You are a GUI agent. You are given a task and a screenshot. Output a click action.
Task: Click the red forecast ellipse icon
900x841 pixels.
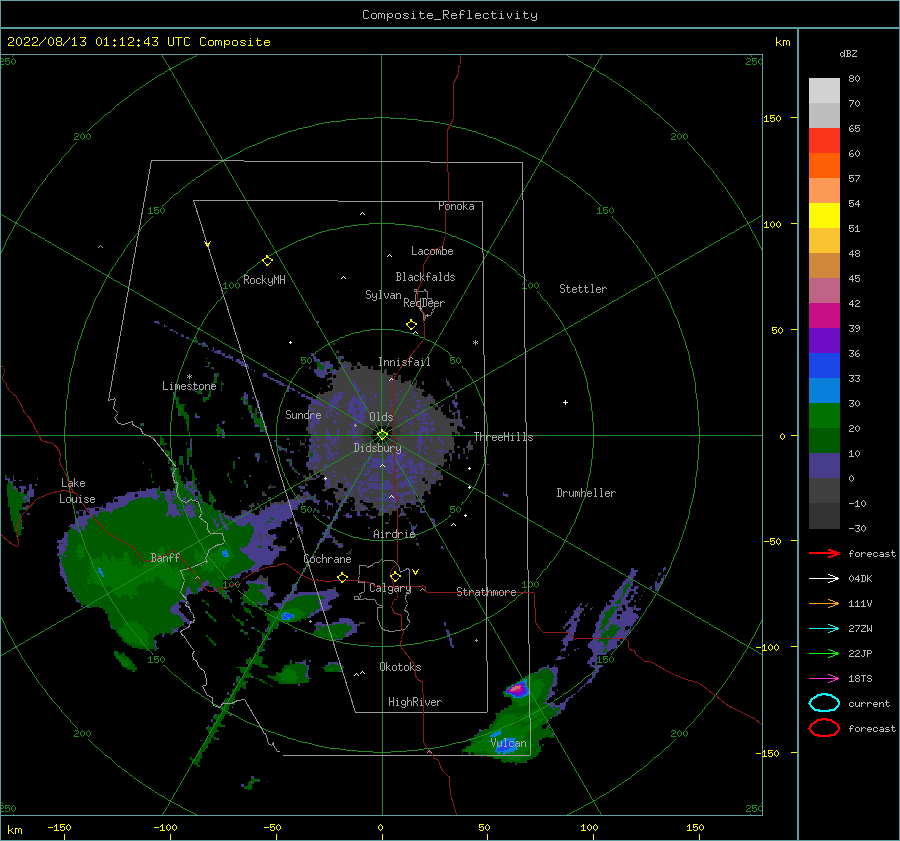pyautogui.click(x=824, y=728)
